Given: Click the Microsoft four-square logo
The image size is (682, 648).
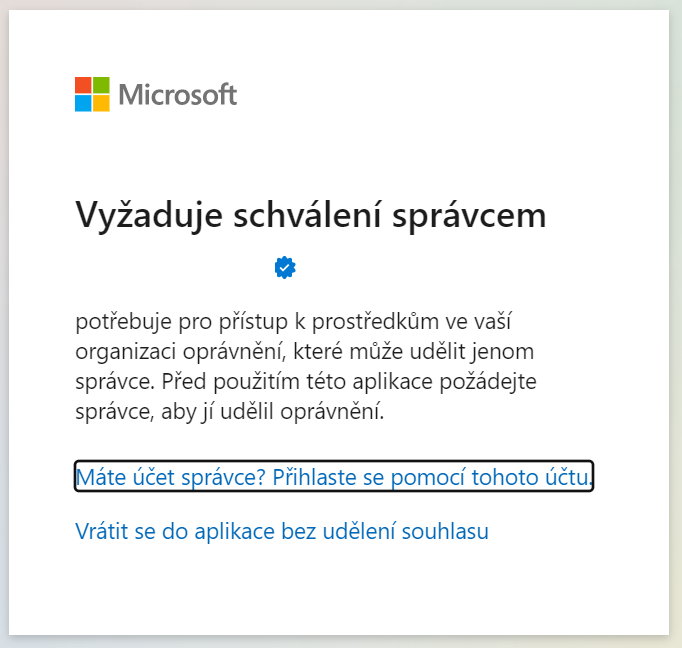Looking at the screenshot, I should coord(92,94).
